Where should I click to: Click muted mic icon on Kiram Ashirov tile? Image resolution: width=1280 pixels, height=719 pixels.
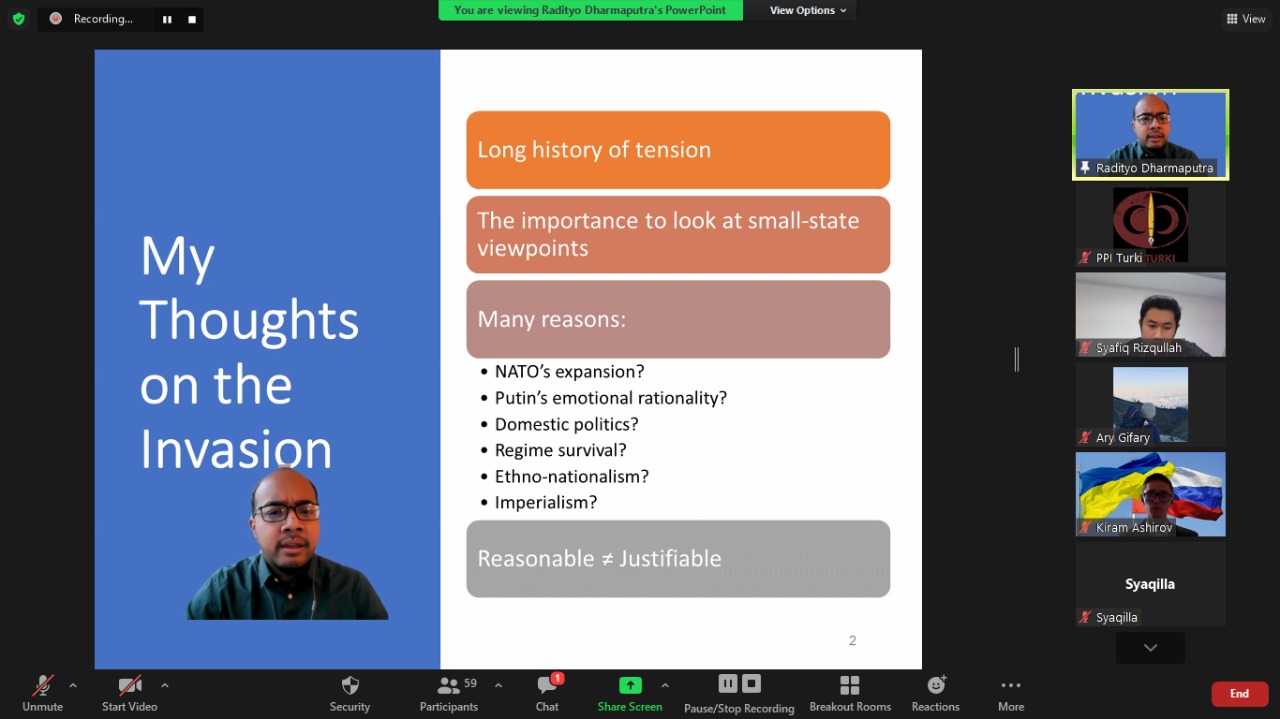tap(1085, 528)
